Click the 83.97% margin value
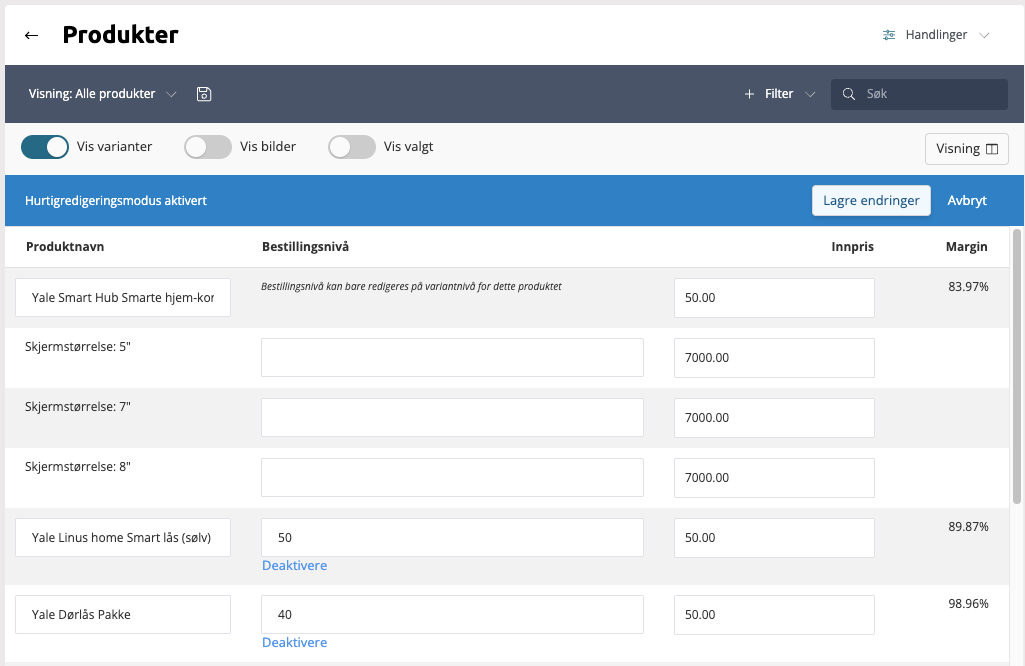 click(968, 286)
